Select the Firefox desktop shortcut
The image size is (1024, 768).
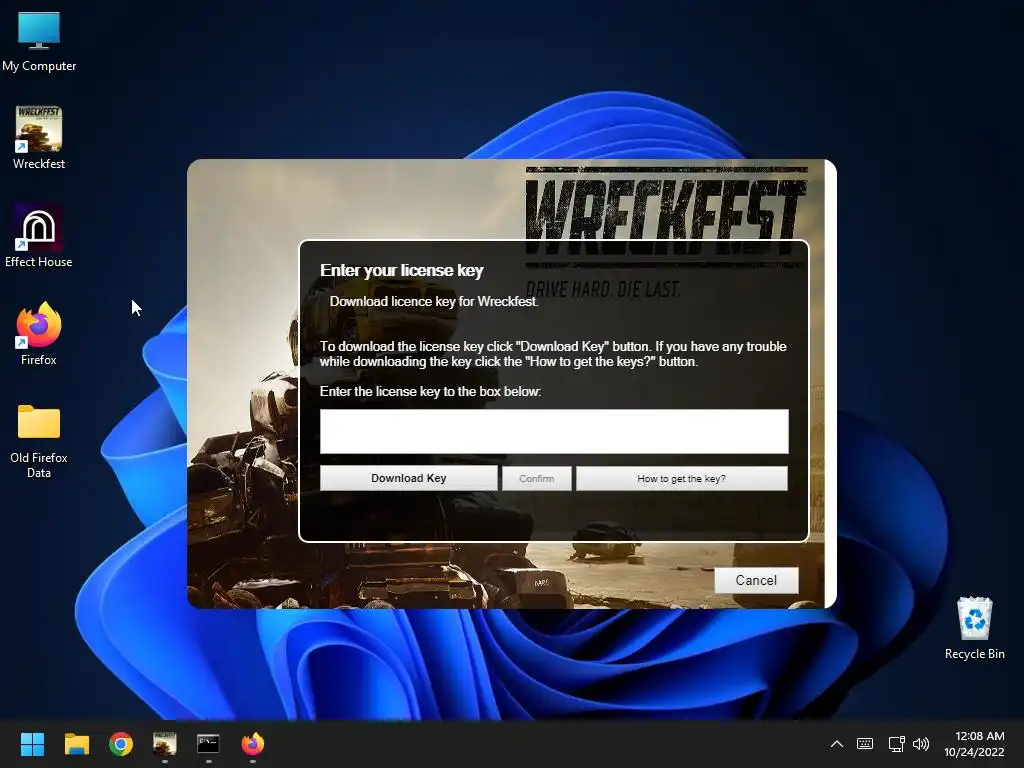pyautogui.click(x=39, y=334)
